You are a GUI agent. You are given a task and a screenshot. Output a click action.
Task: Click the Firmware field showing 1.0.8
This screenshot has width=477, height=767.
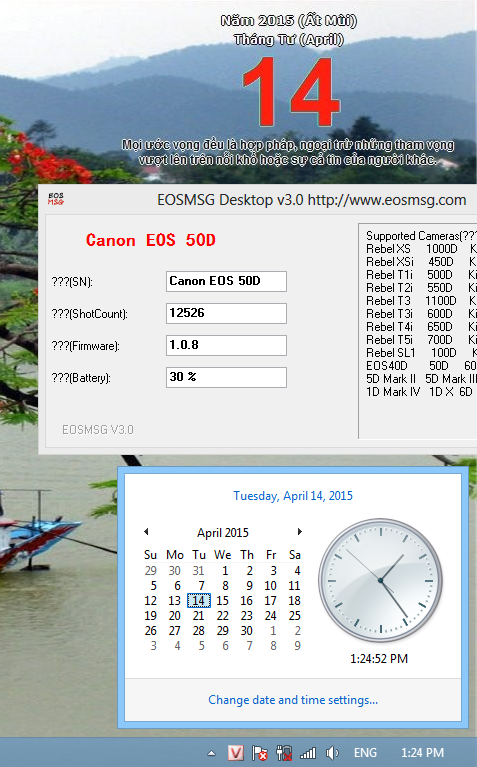tap(226, 345)
